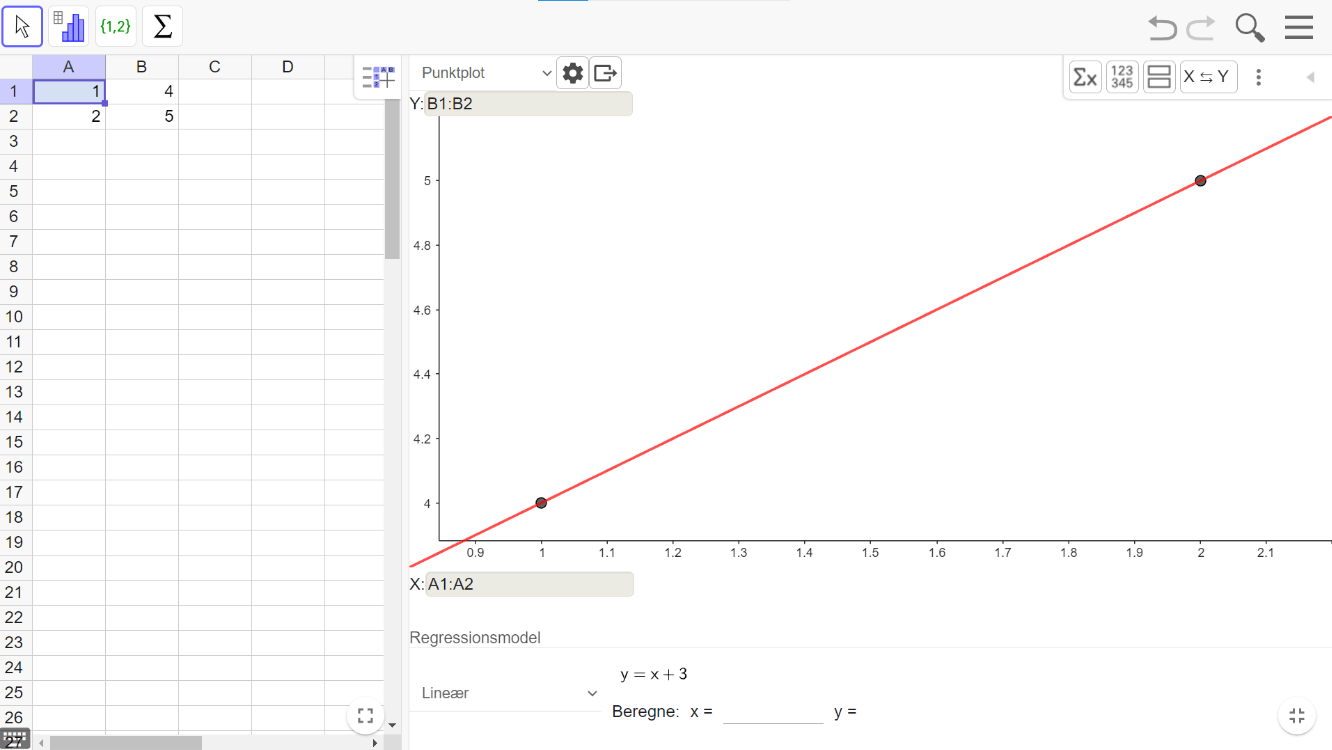Image resolution: width=1332 pixels, height=750 pixels.
Task: Expand the Punktplot chart type dropdown
Action: click(487, 73)
